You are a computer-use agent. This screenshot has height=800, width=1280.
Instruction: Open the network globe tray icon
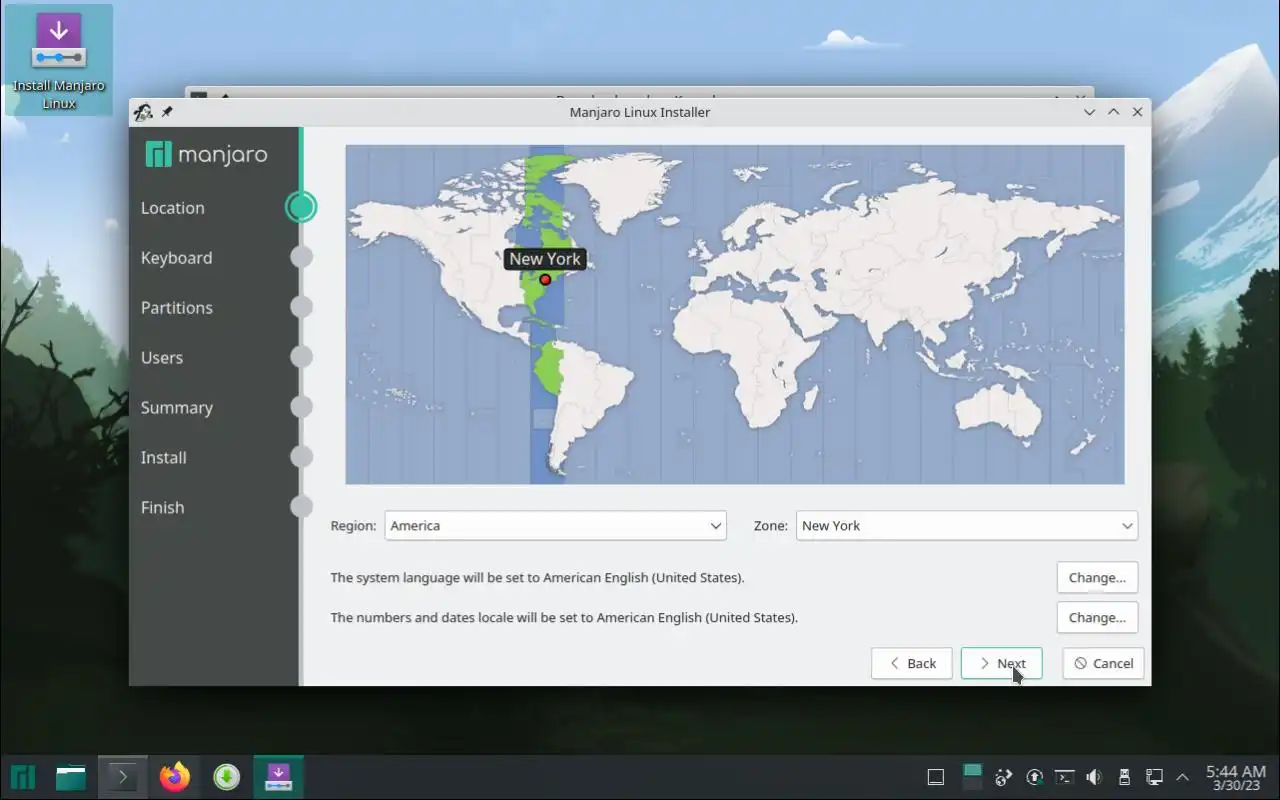(x=1004, y=777)
